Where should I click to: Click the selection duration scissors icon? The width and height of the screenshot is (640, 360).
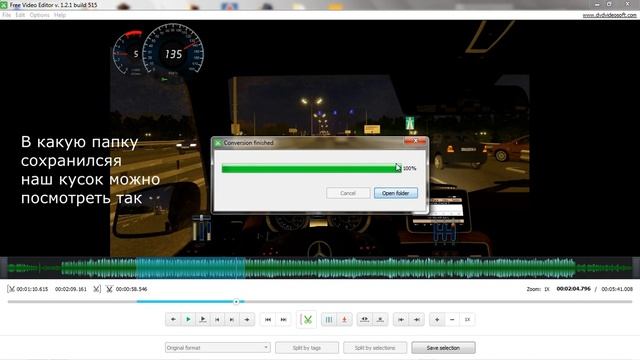(109, 289)
